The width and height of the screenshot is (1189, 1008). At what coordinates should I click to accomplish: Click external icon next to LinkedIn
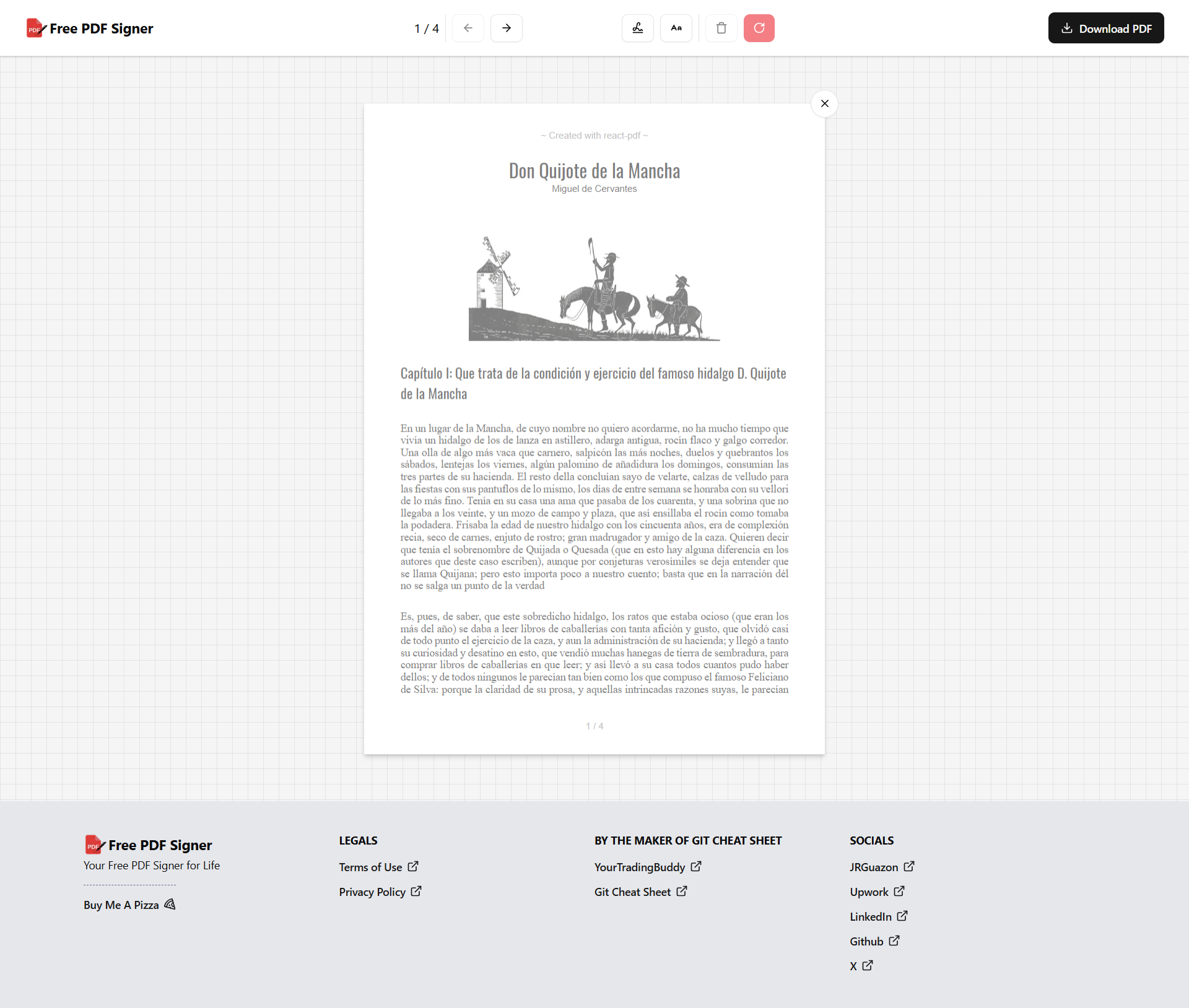(902, 916)
